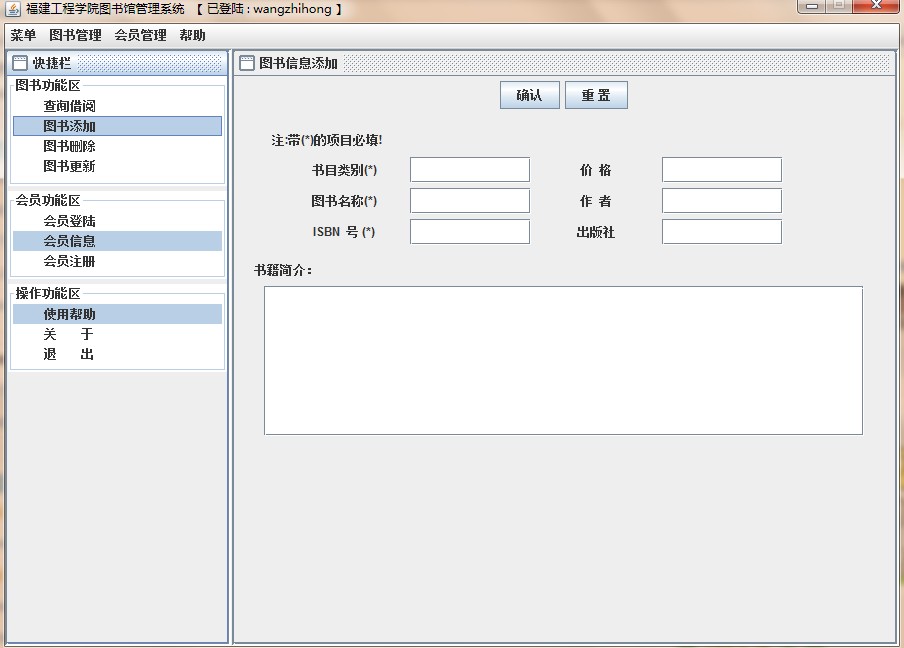Click the 图书信息添加 panel window icon
The width and height of the screenshot is (904, 648).
coord(247,63)
